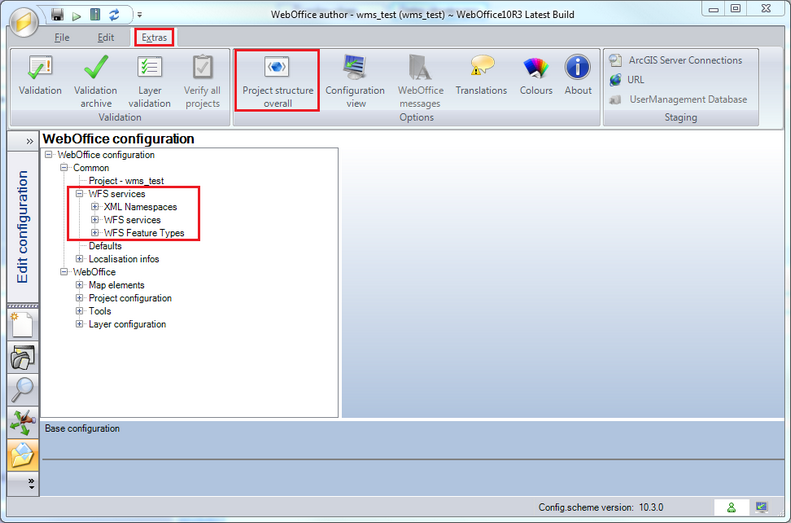
Task: Select Project - wms_test tree item
Action: [126, 181]
